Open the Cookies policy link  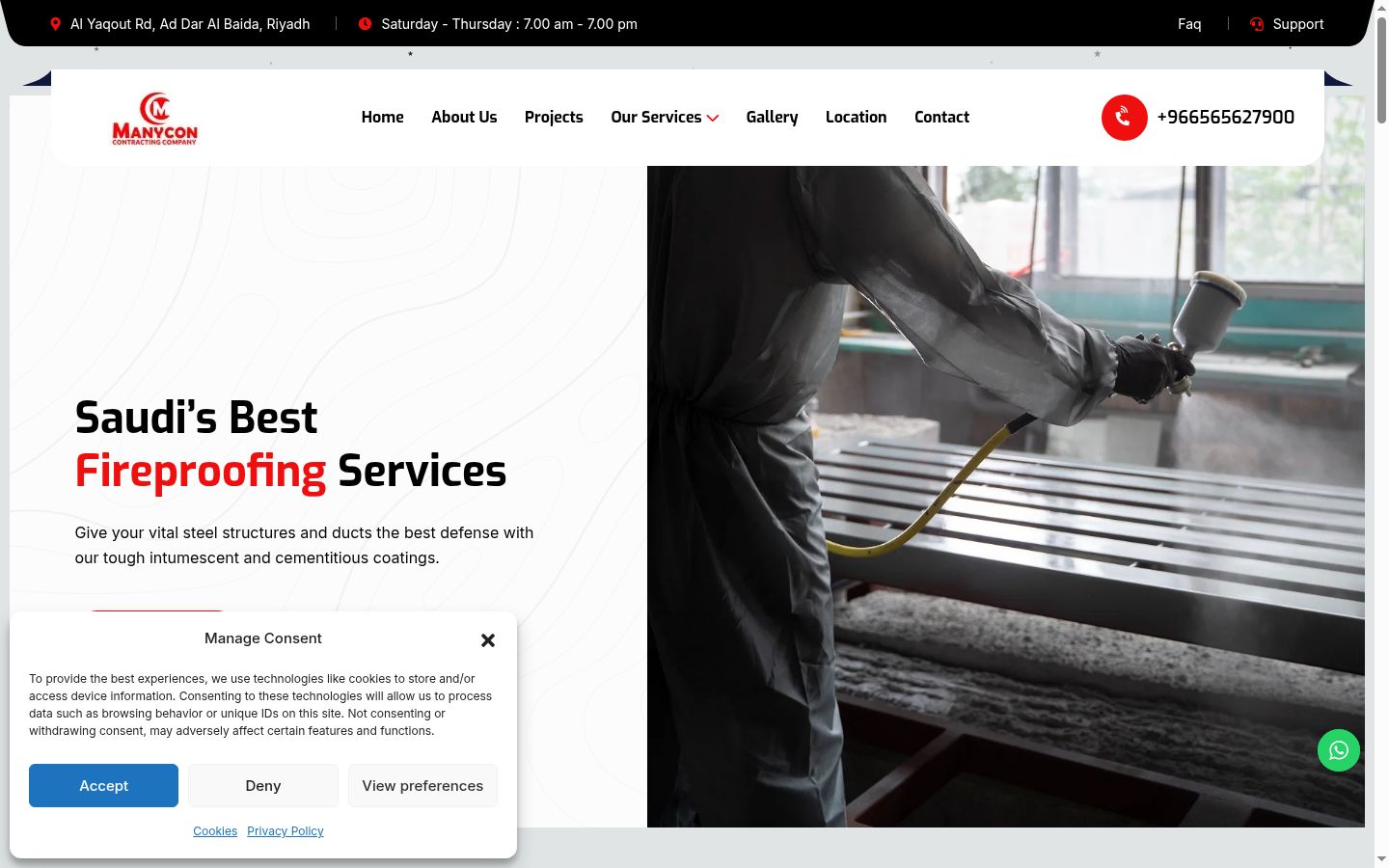point(215,831)
